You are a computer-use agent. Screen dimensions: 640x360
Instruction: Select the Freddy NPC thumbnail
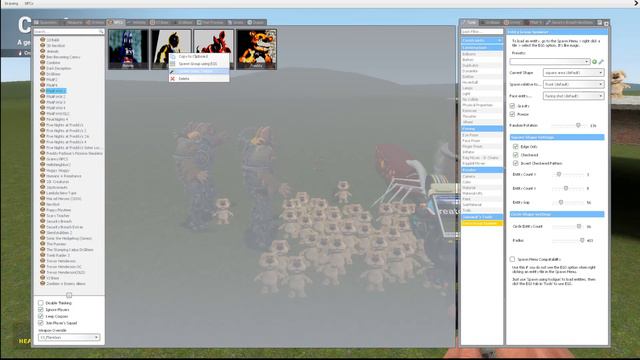pos(256,49)
